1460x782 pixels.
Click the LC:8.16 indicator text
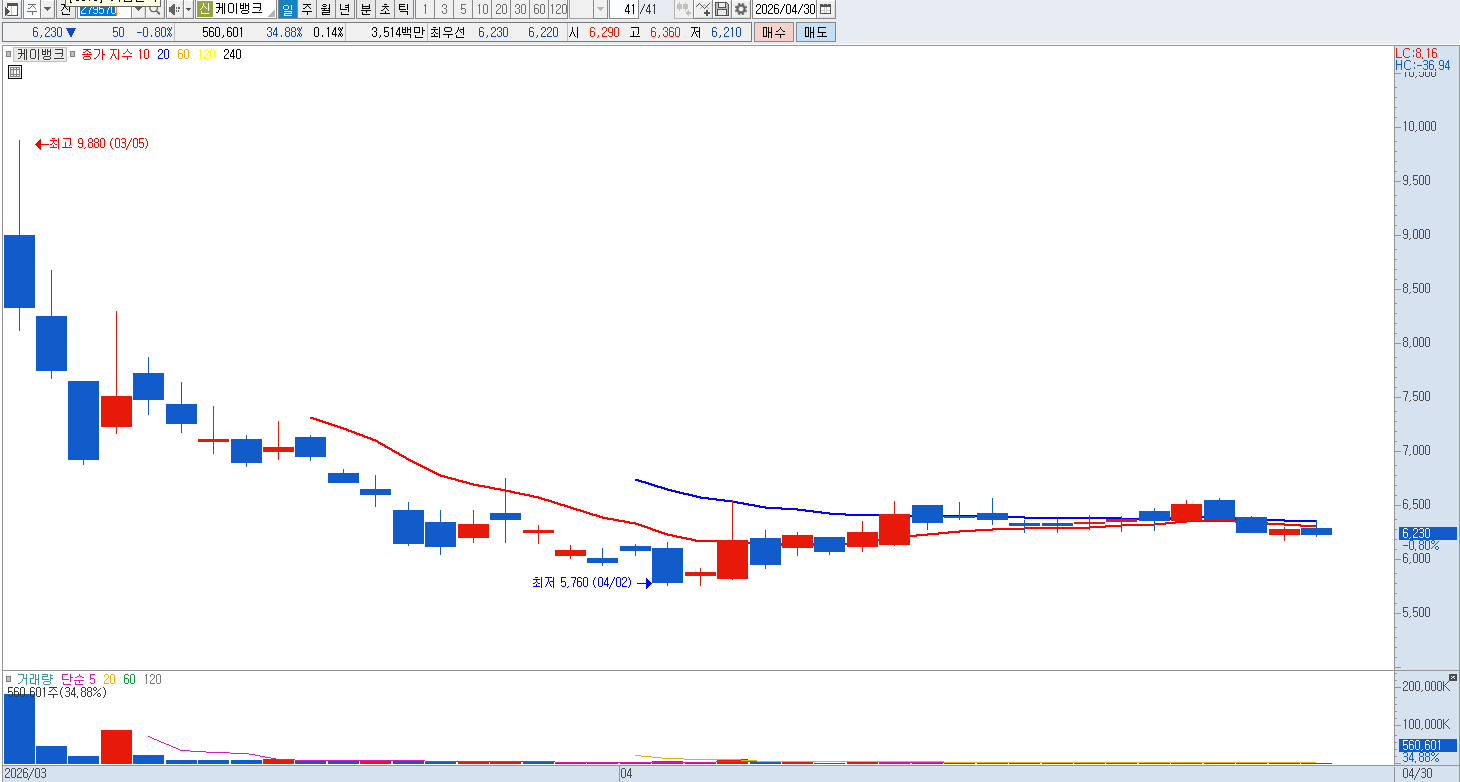point(1416,53)
